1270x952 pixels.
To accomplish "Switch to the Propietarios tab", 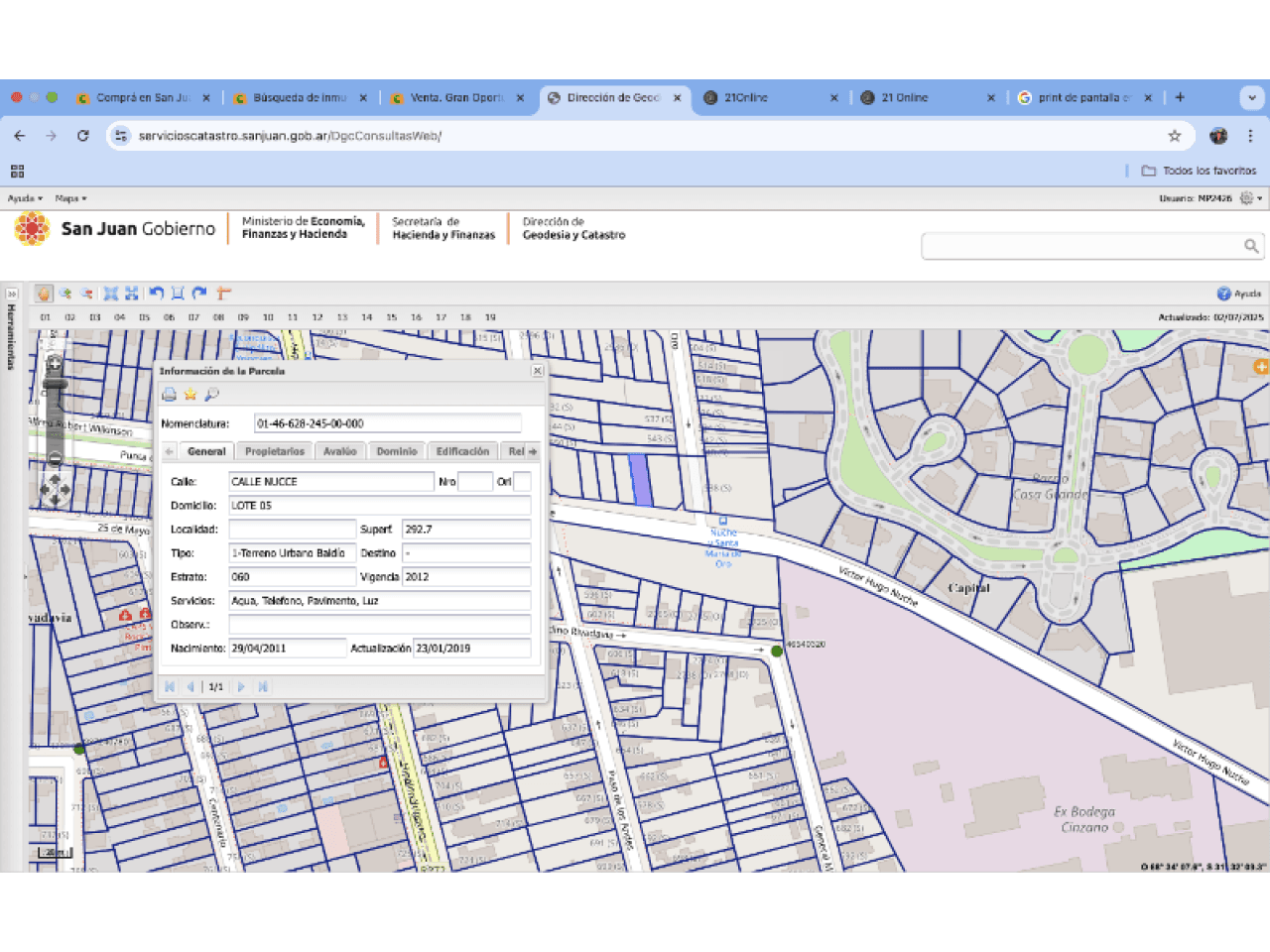I will coord(275,451).
